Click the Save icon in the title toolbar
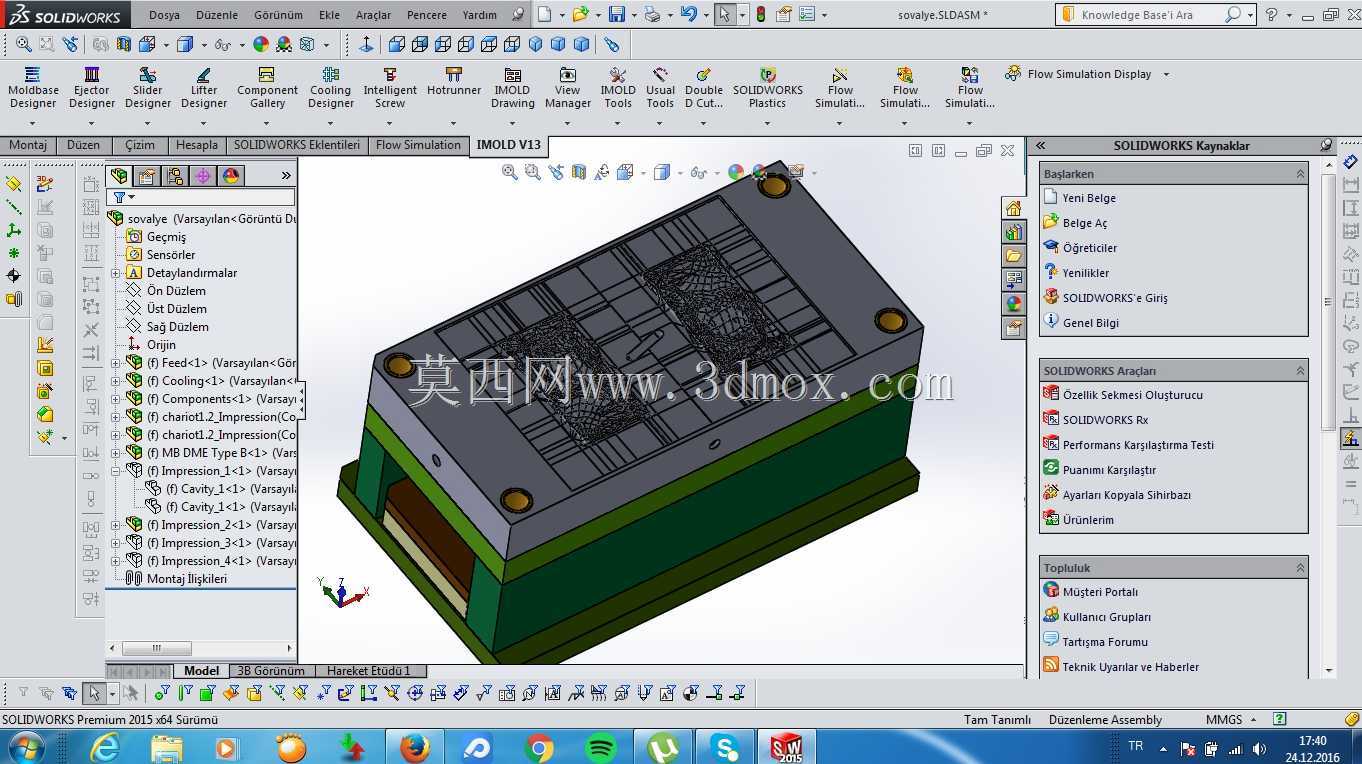The image size is (1362, 764). point(616,15)
